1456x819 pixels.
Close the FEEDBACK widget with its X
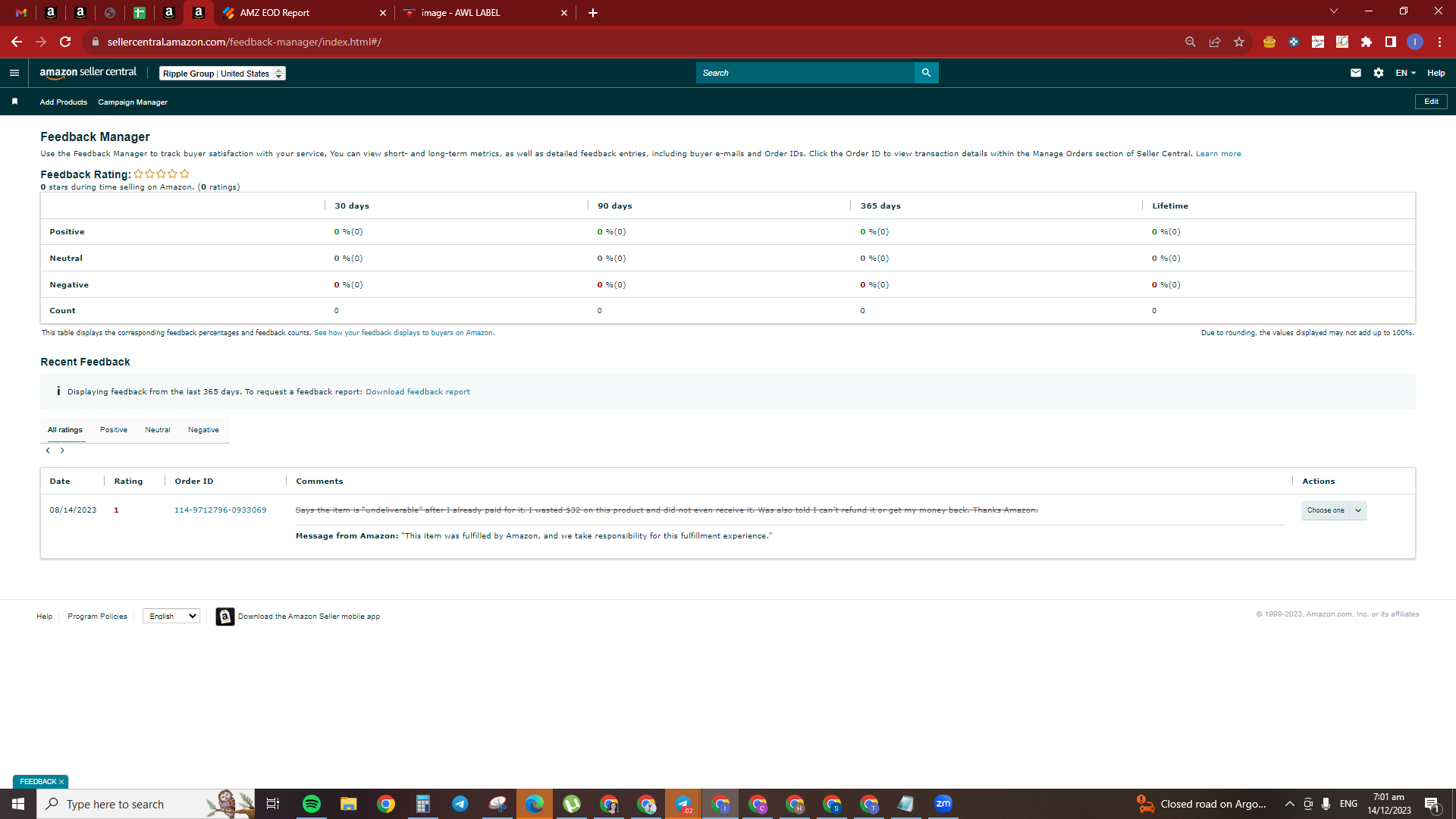click(61, 782)
